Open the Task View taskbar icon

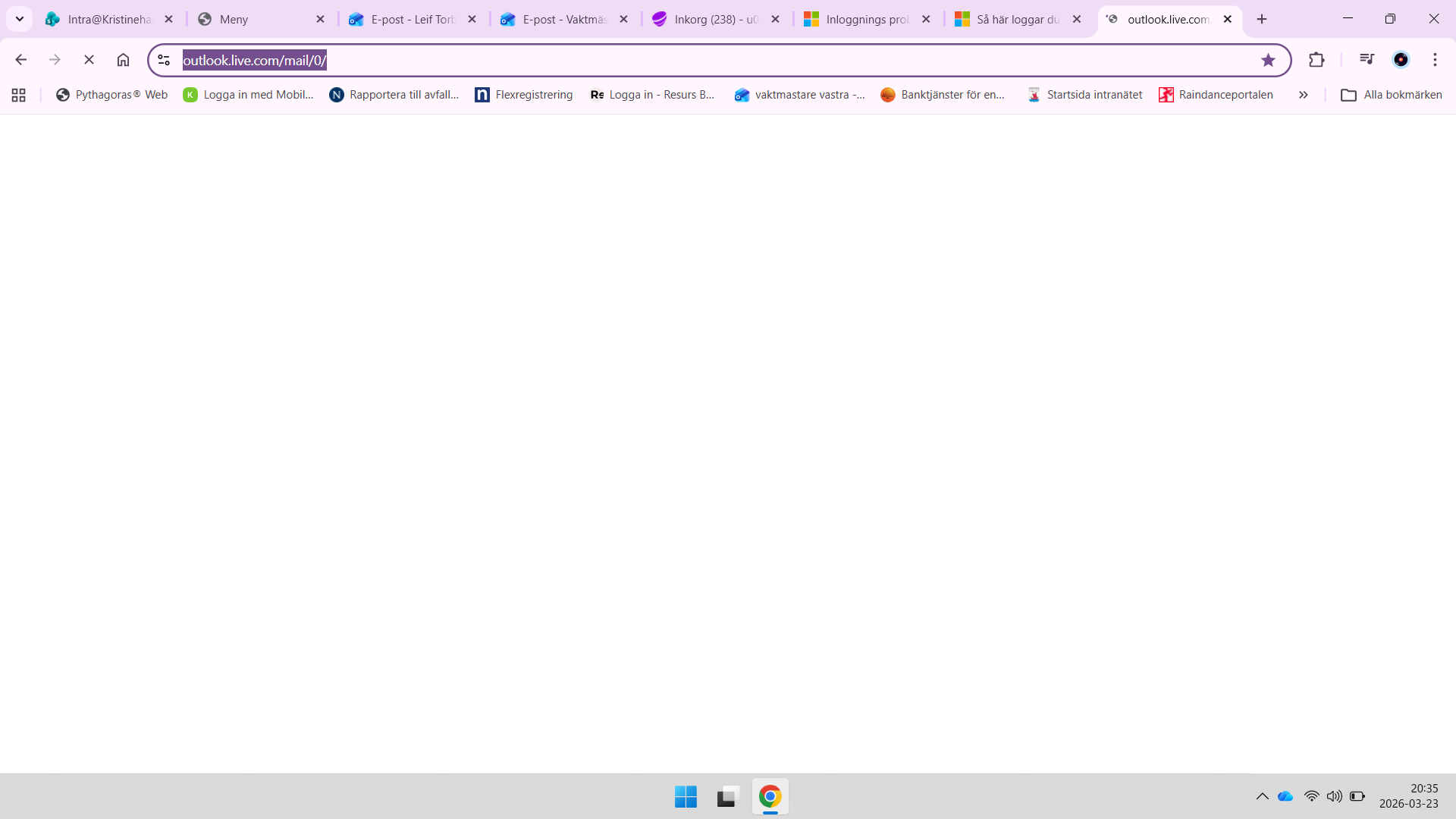click(x=728, y=796)
